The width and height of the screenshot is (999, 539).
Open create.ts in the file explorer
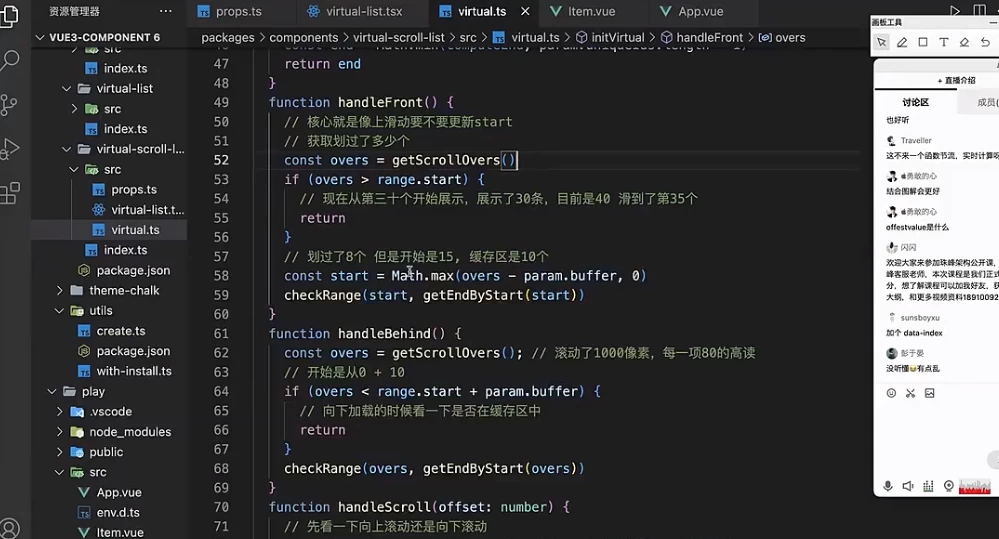[120, 331]
